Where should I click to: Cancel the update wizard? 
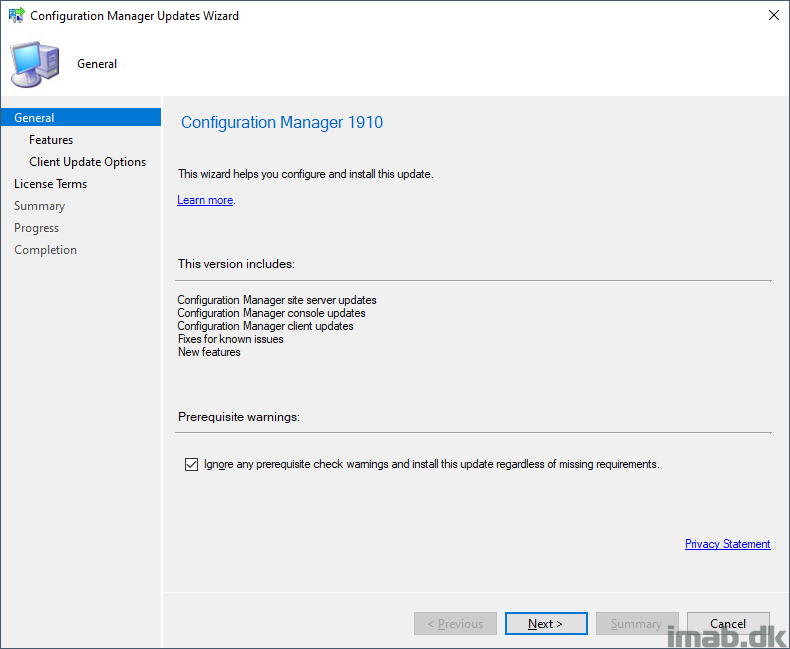(728, 623)
